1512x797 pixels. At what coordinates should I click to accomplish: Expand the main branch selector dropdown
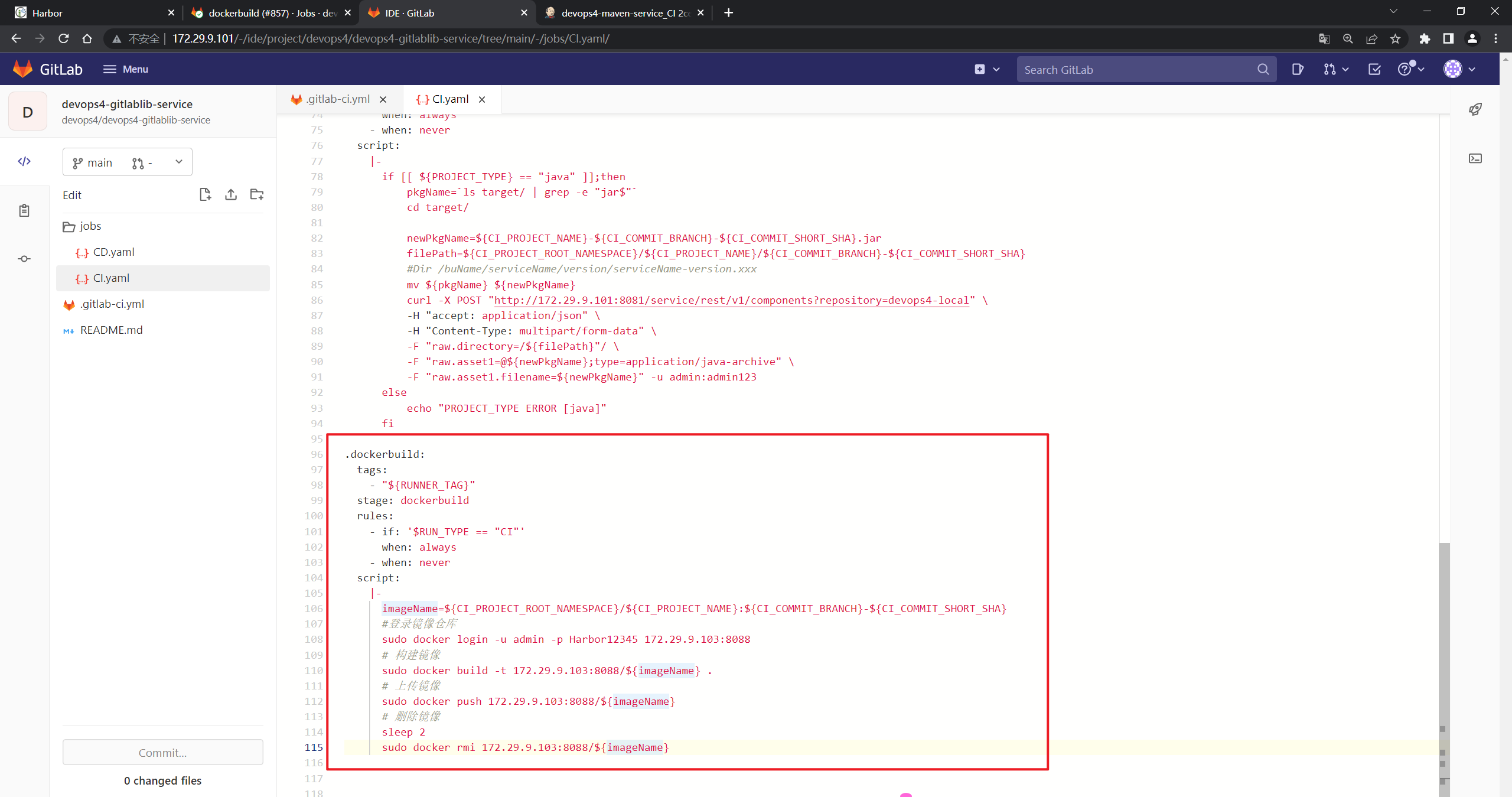[x=128, y=162]
